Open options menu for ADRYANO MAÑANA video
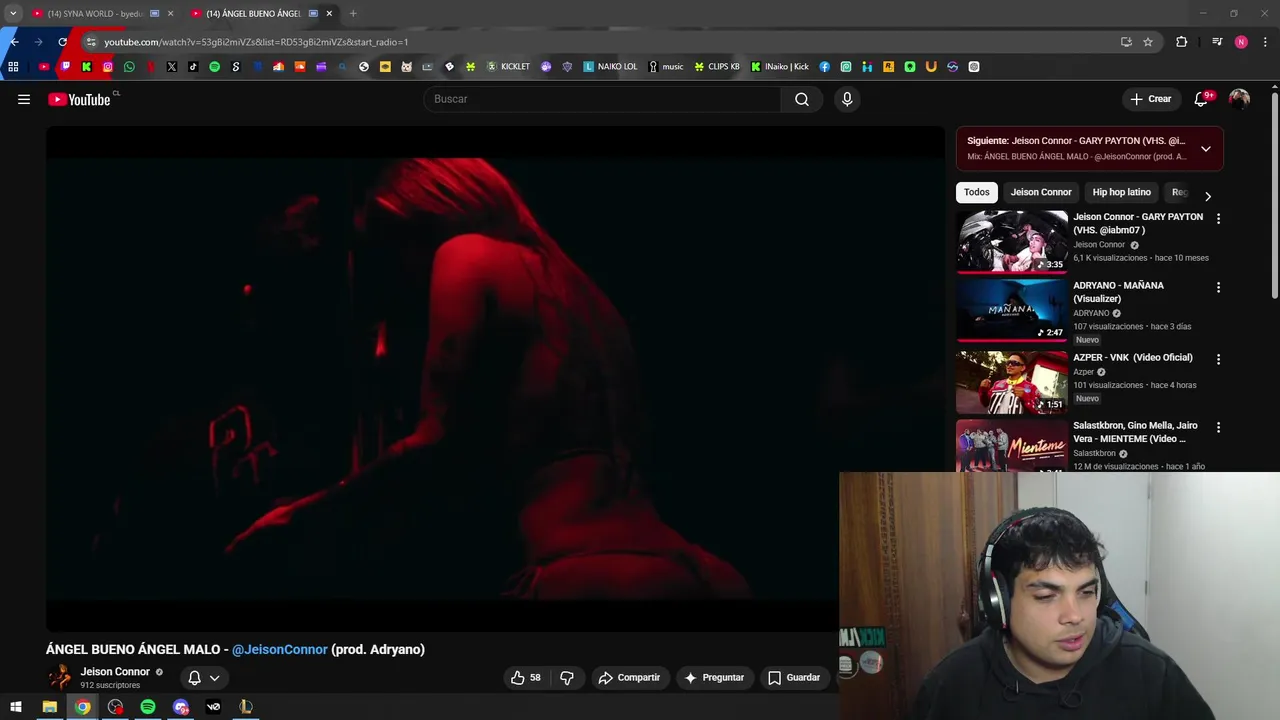Viewport: 1280px width, 720px height. 1218,287
